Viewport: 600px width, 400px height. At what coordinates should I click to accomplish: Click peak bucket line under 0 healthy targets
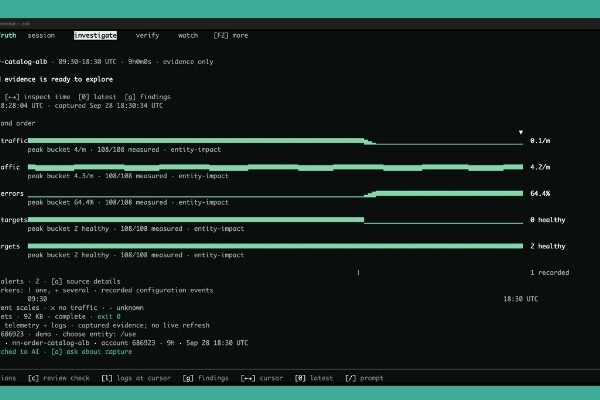point(135,229)
